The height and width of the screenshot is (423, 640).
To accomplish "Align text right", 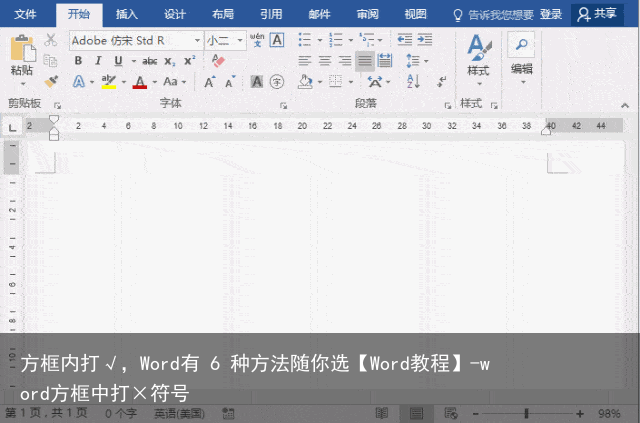I will coord(345,61).
